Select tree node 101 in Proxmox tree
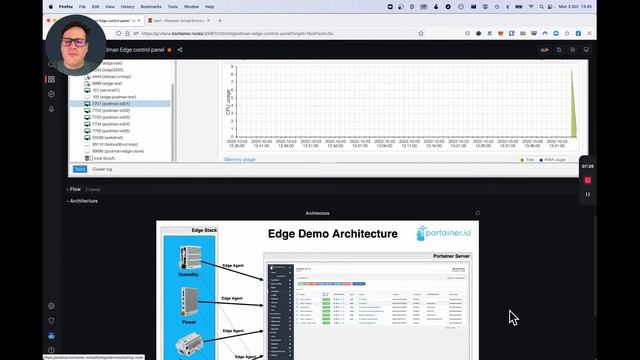Screen dimensions: 640x360 [106, 90]
